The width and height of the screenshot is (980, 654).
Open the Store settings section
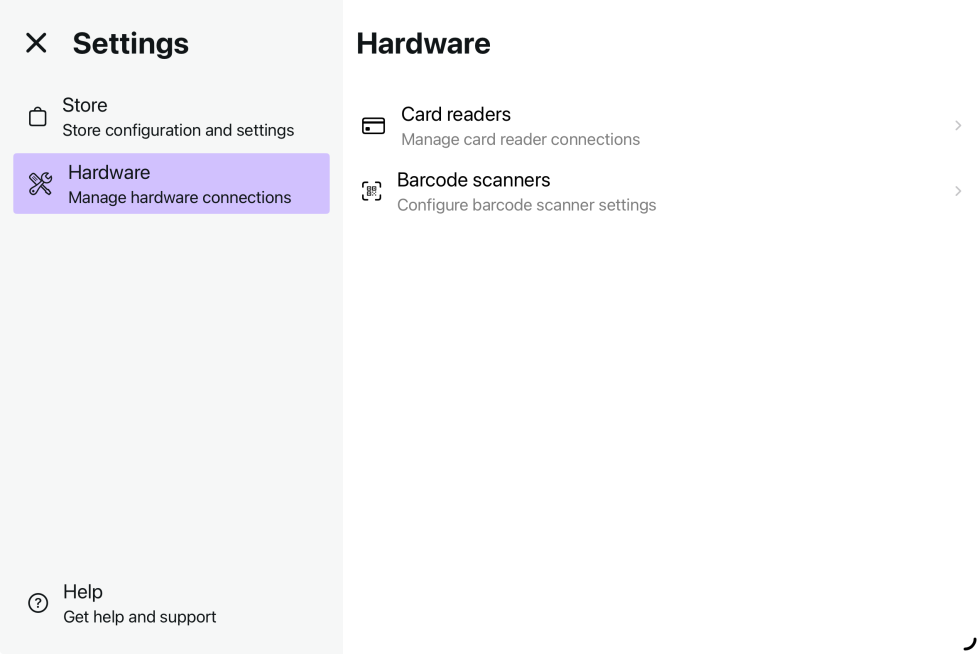[85, 105]
